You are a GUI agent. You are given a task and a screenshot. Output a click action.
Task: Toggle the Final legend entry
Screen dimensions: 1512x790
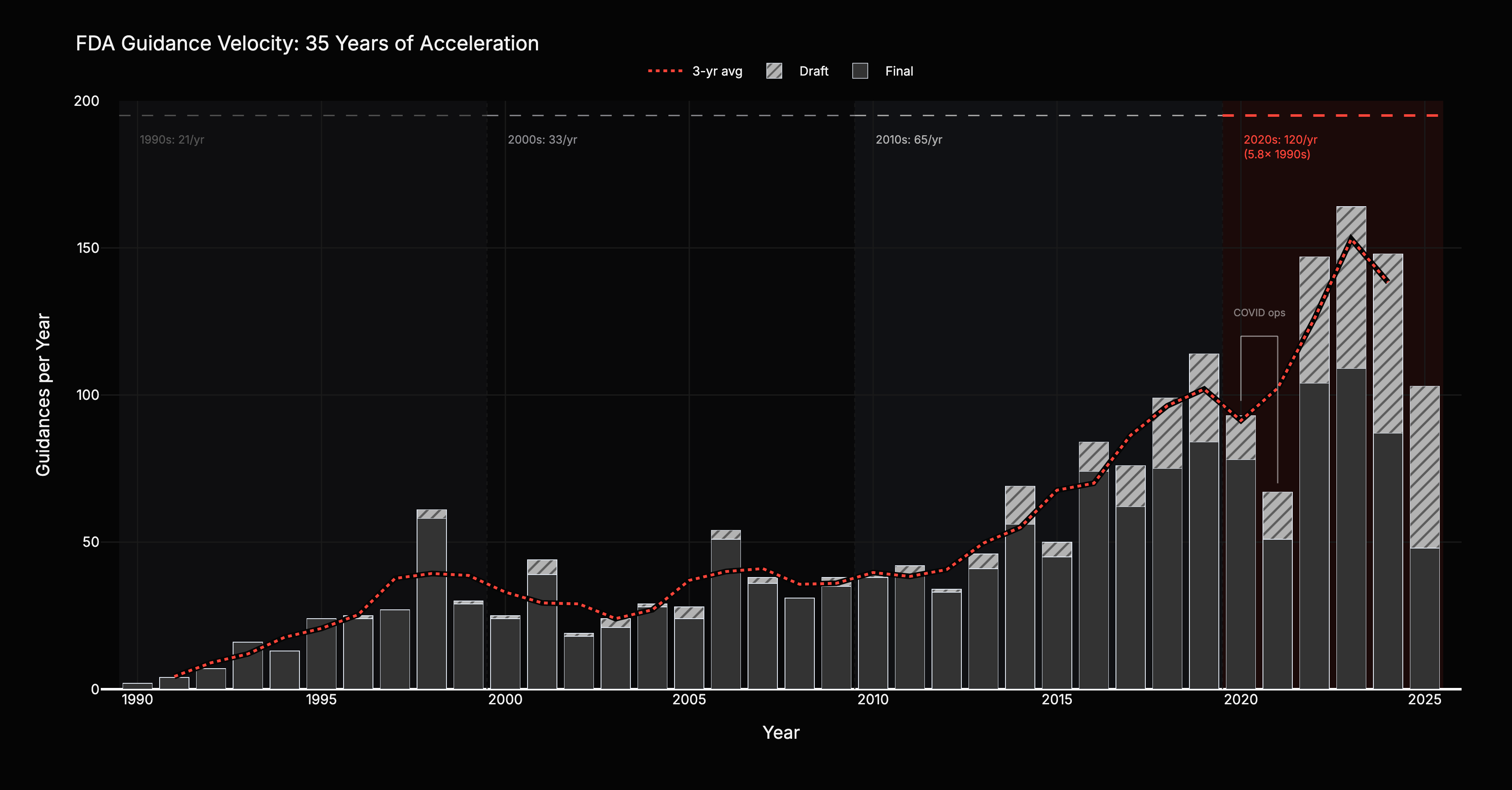click(x=899, y=71)
